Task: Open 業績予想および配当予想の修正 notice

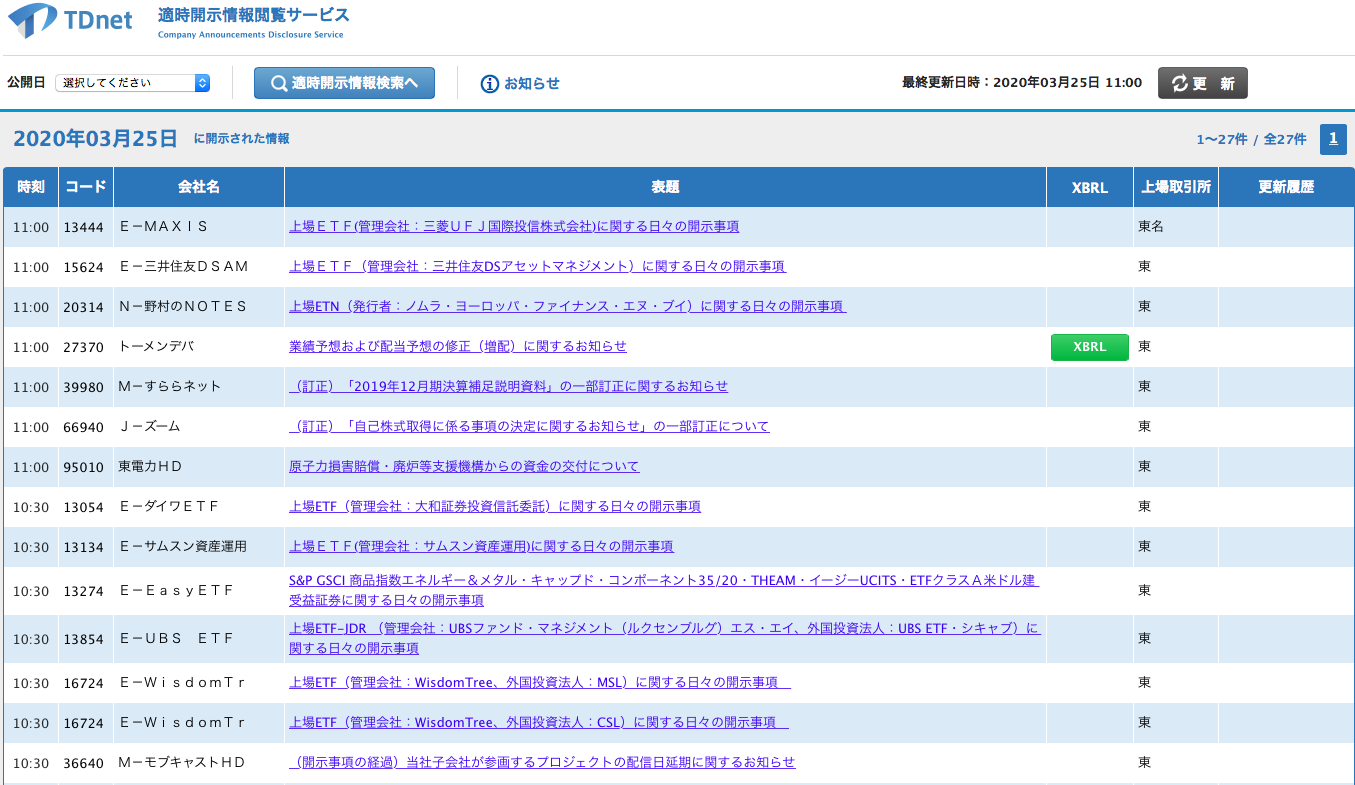Action: click(458, 347)
